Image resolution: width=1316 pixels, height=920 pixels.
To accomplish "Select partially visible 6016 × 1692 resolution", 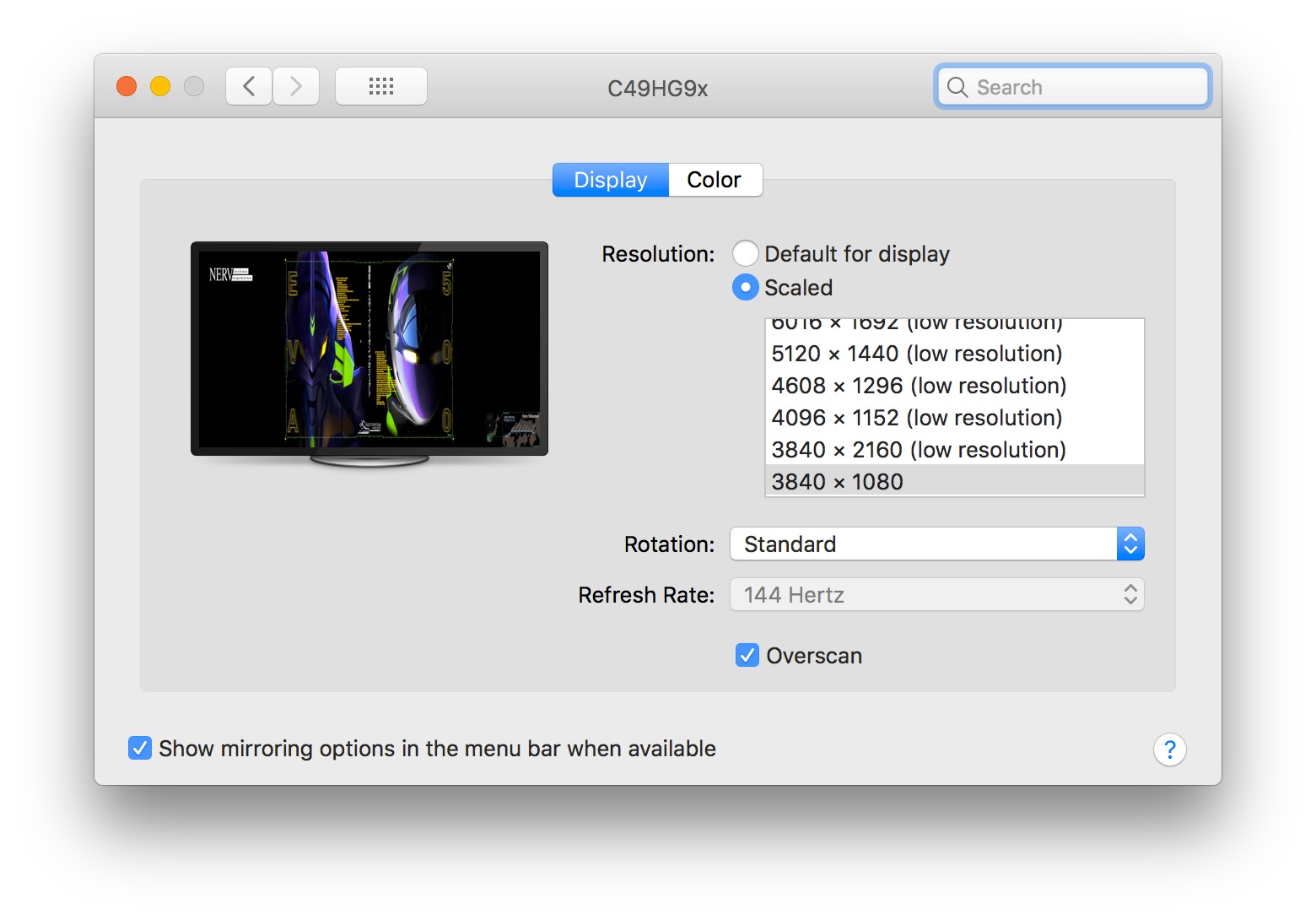I will point(954,327).
